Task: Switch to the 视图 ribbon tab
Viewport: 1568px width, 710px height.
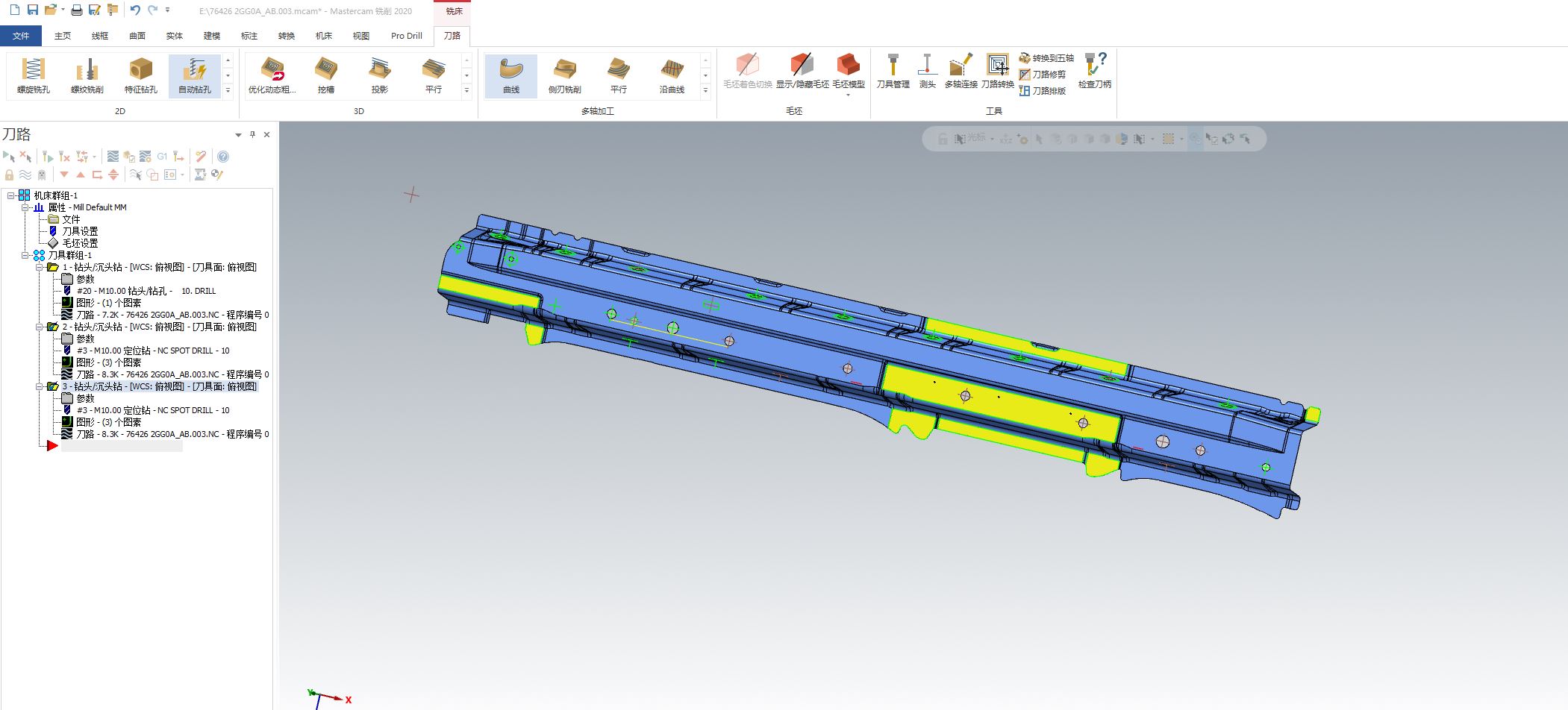Action: click(x=361, y=36)
